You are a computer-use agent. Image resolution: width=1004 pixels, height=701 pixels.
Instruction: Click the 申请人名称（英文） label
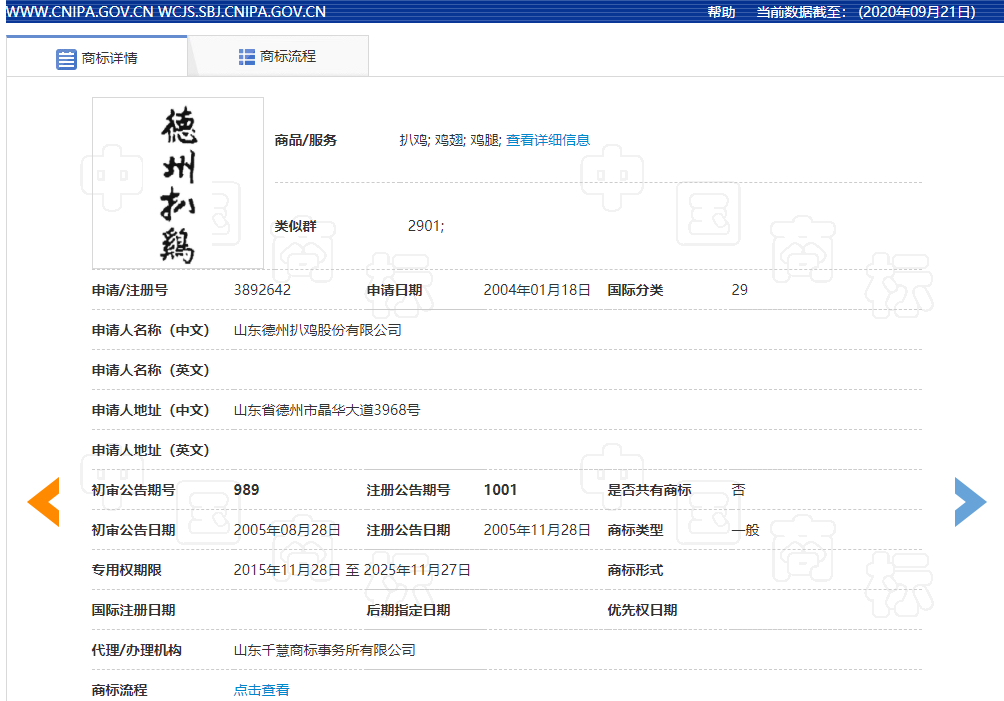(x=150, y=370)
